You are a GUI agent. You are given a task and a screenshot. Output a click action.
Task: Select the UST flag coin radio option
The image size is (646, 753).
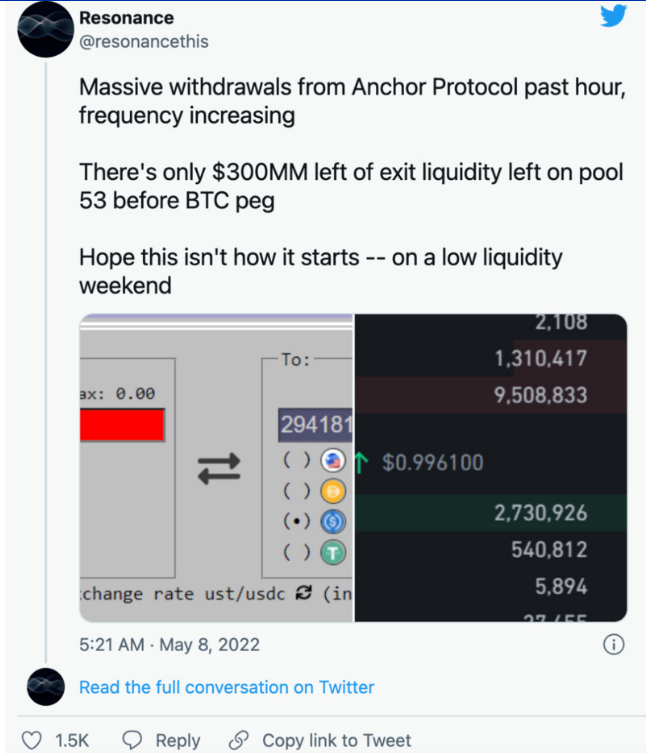click(x=296, y=460)
